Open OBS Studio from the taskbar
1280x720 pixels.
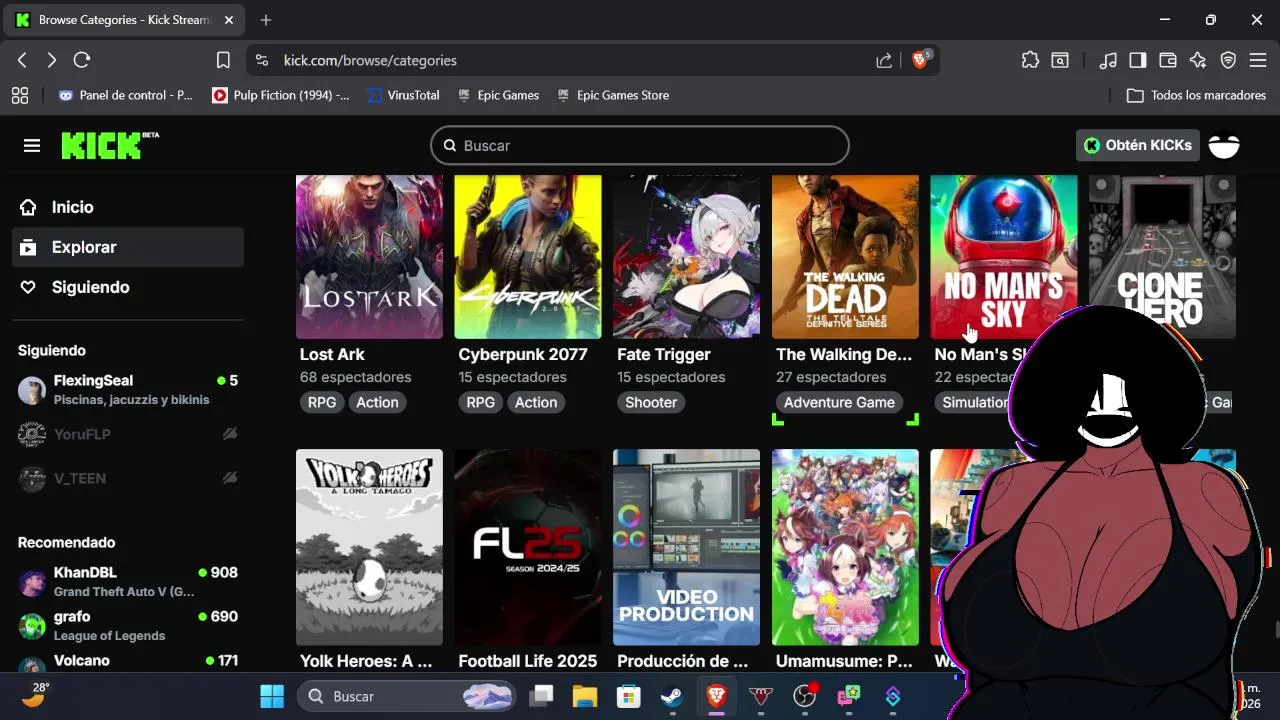coord(805,696)
